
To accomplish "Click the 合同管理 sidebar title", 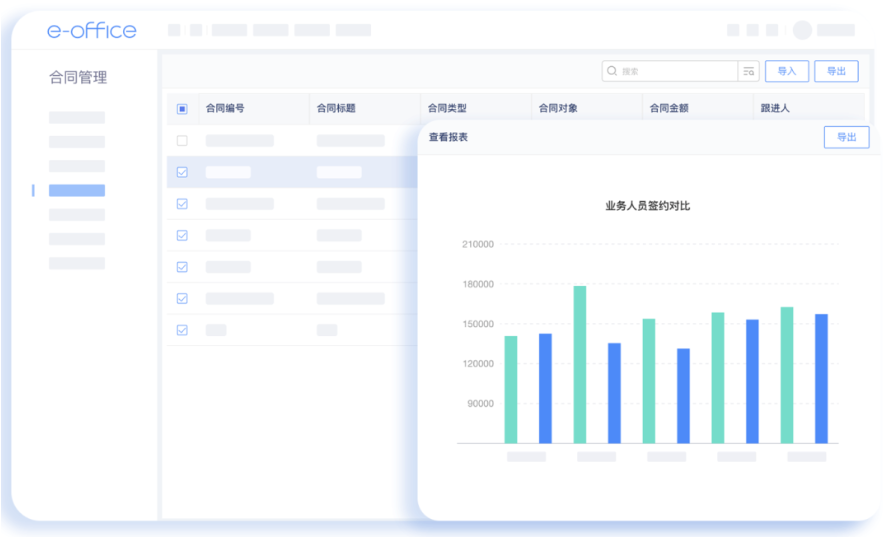I will tap(78, 77).
